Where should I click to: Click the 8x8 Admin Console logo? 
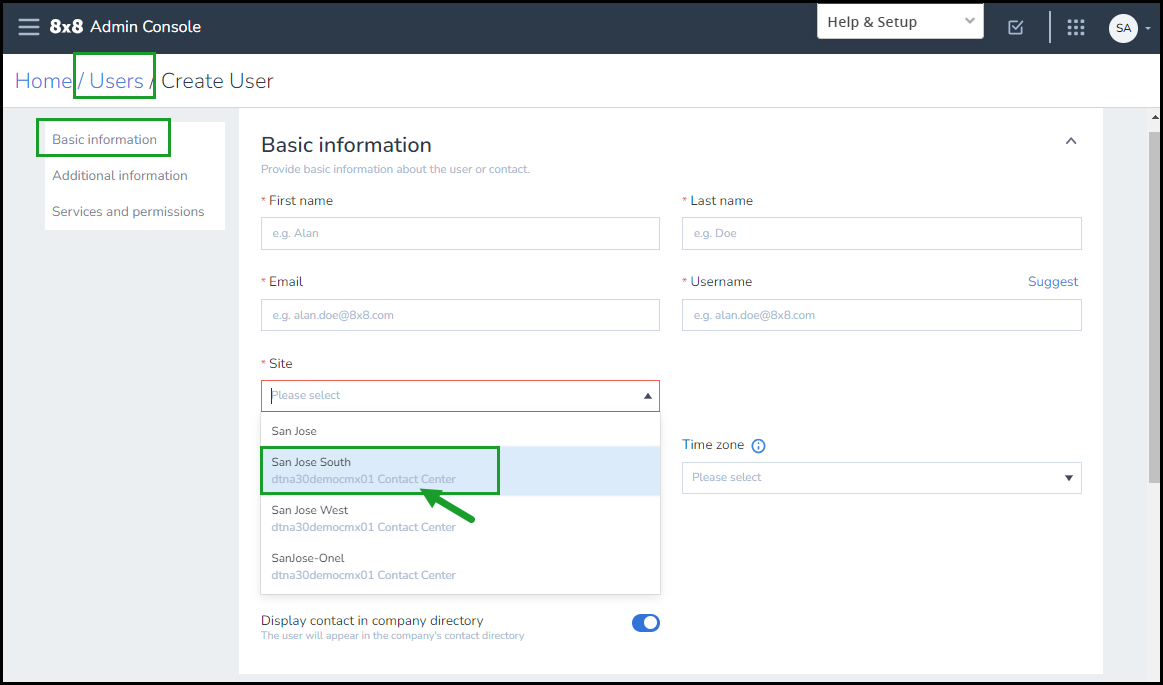click(125, 27)
